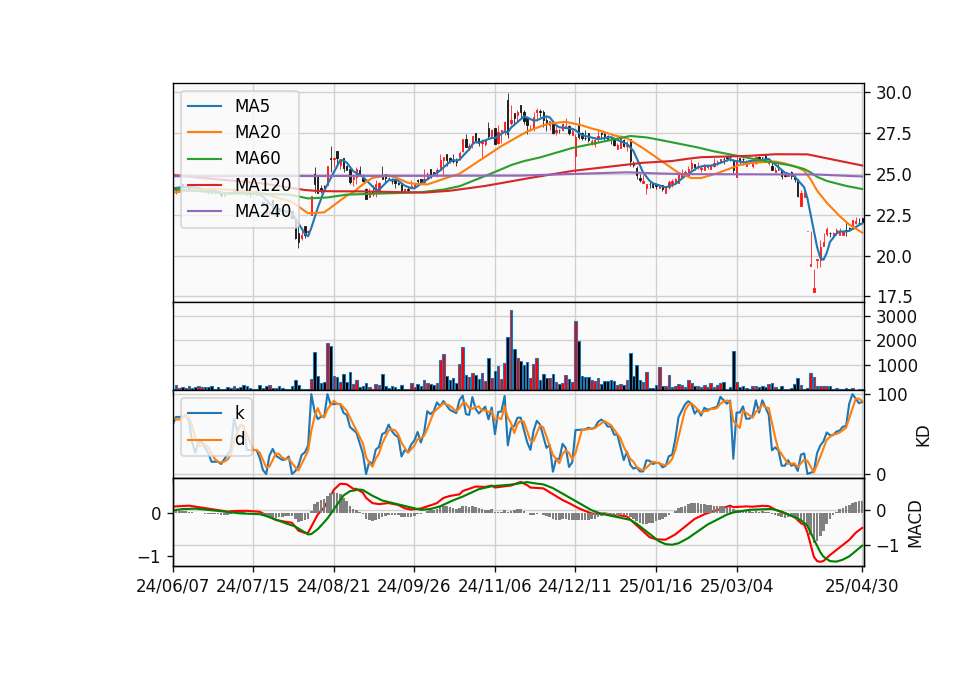This screenshot has width=960, height=690.
Task: Click the 24/07/15 date label
Action: 253,586
